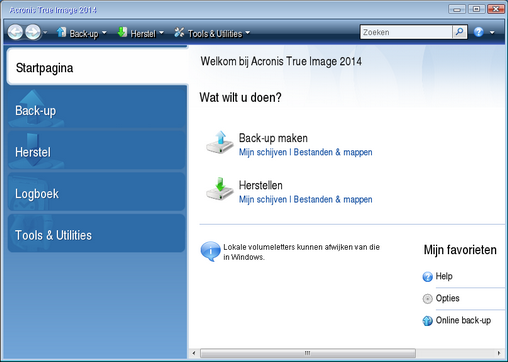Open Help in Mijn favorieten
Image resolution: width=508 pixels, height=362 pixels.
click(x=444, y=276)
